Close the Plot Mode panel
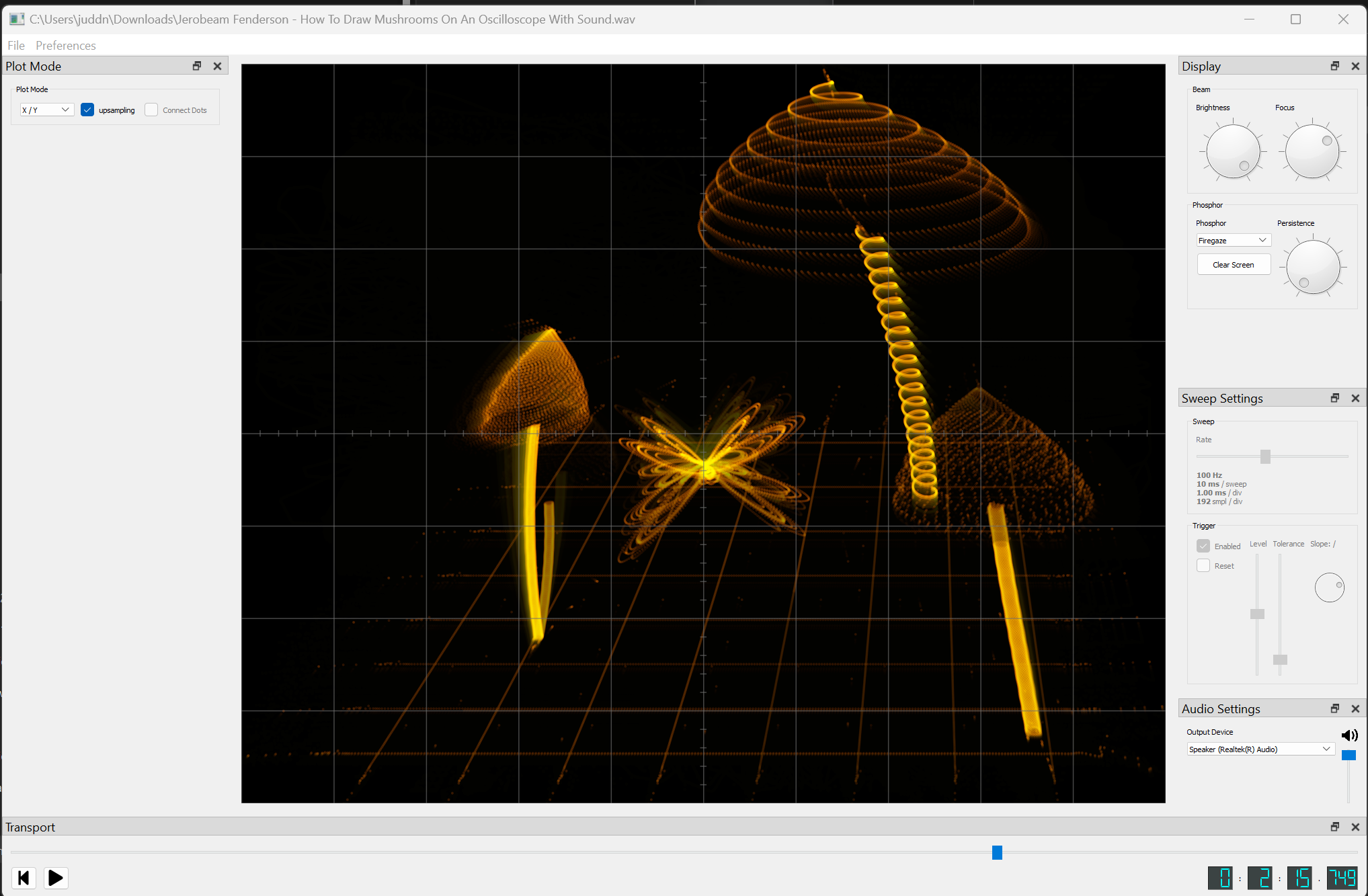Image resolution: width=1368 pixels, height=896 pixels. 217,66
